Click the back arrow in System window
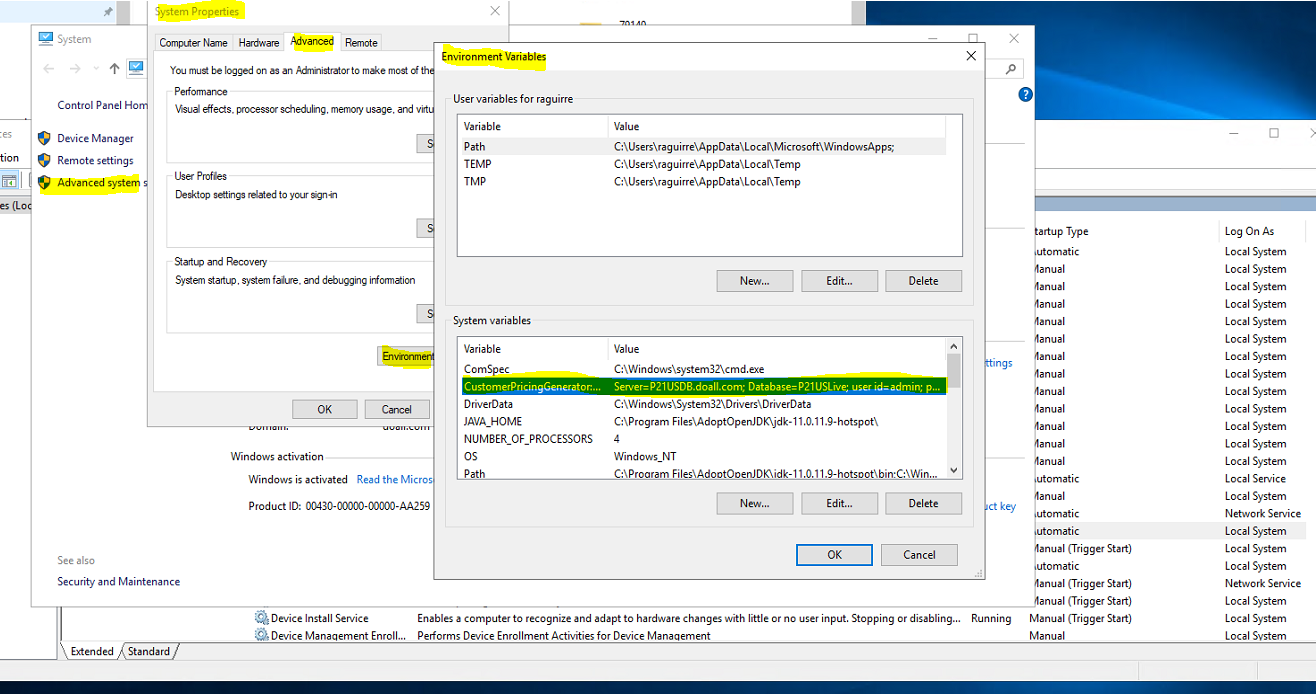 pyautogui.click(x=49, y=69)
